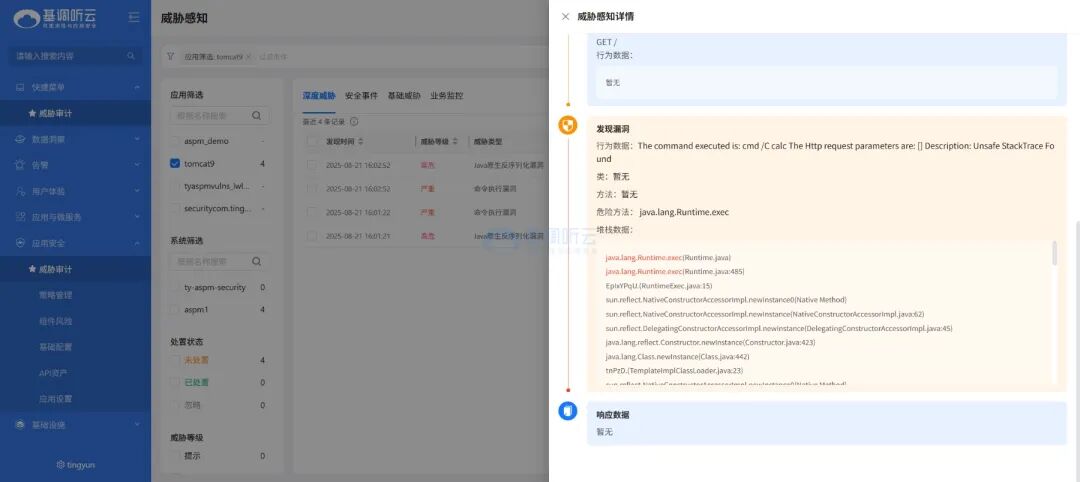This screenshot has height=482, width=1080.
Task: Tick the 未处置 status checkbox
Action: [x=175, y=360]
